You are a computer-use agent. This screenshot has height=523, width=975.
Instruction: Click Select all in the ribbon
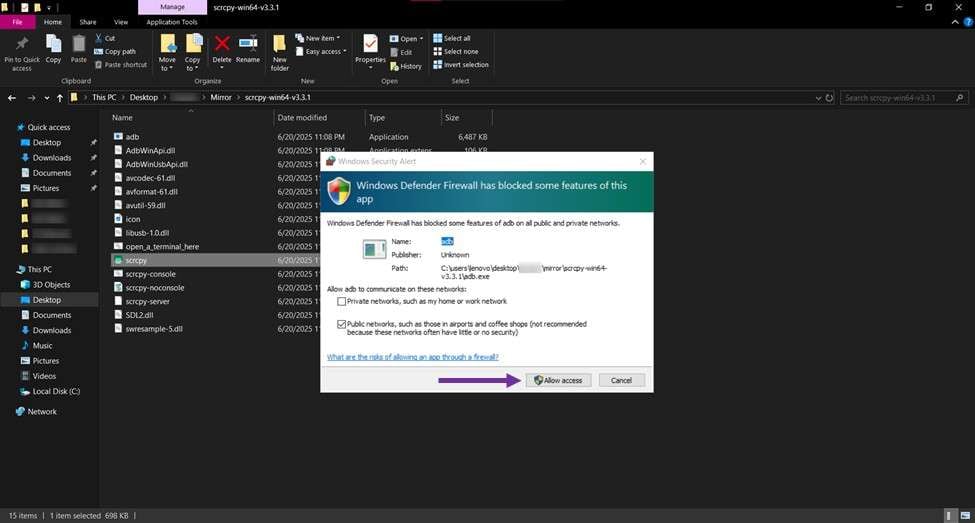click(x=451, y=38)
